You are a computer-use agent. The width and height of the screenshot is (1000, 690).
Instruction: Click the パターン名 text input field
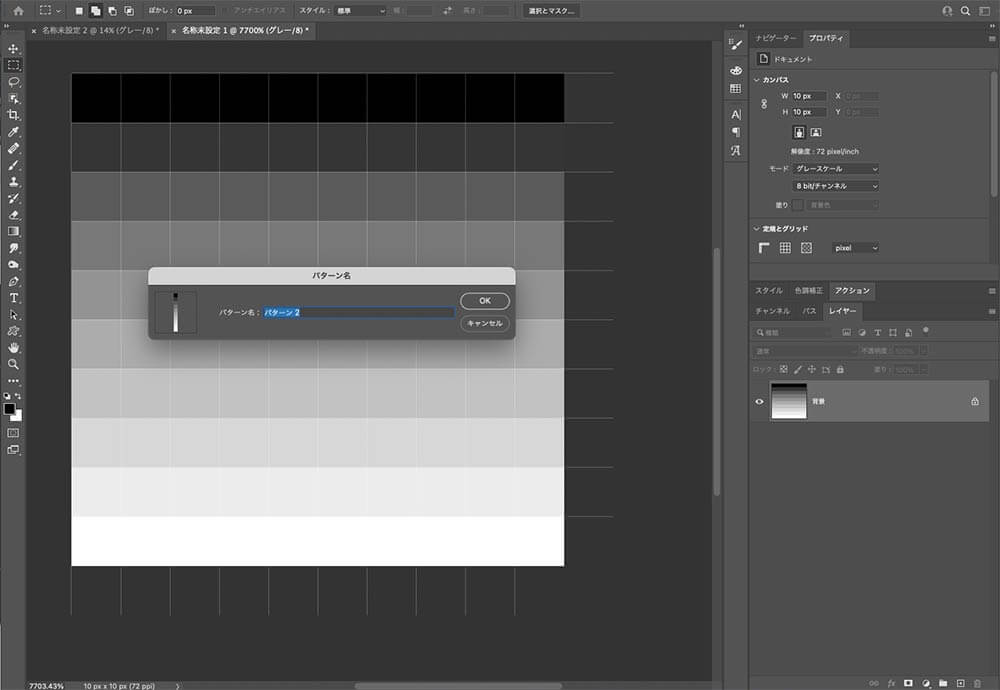click(359, 312)
